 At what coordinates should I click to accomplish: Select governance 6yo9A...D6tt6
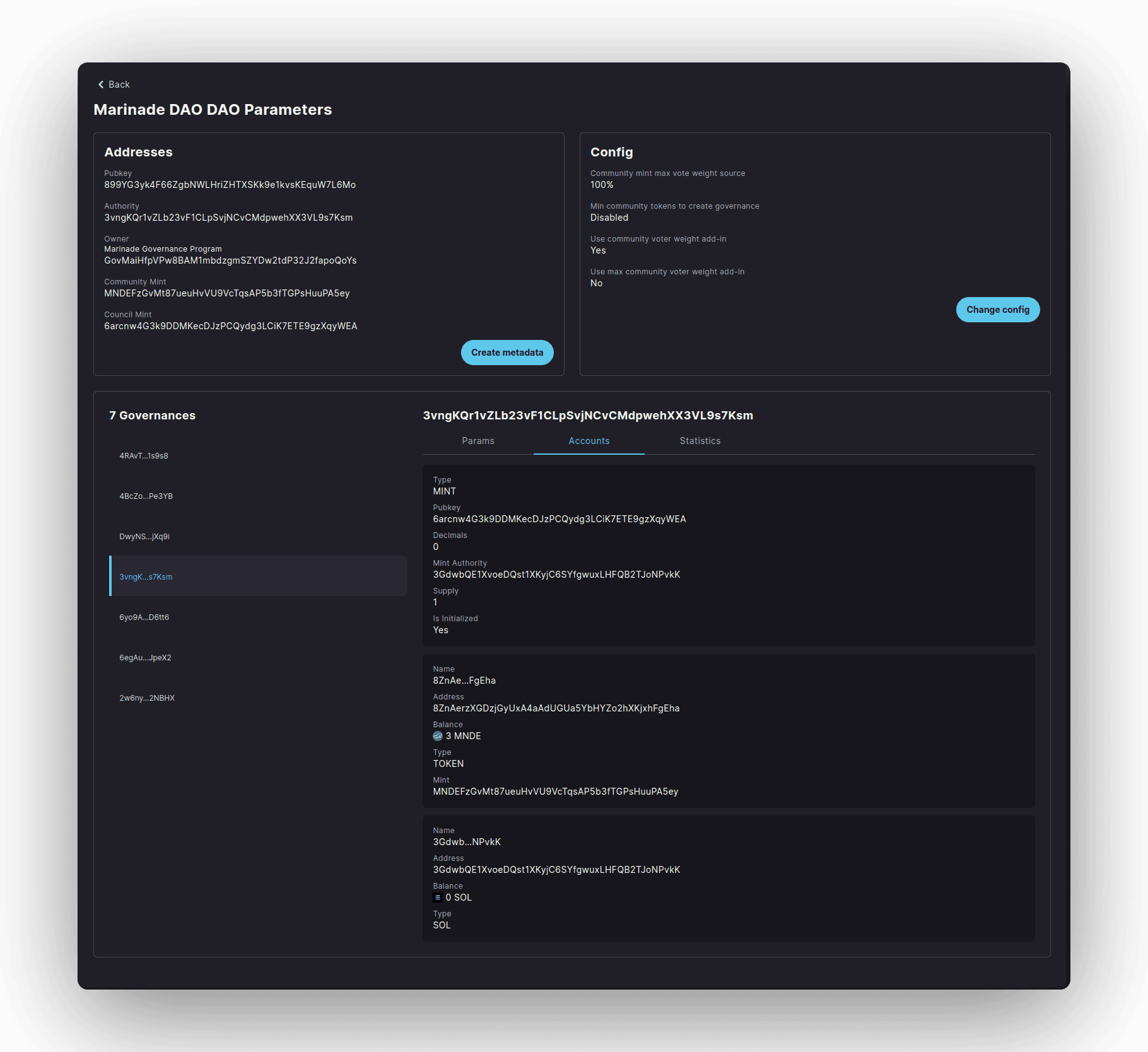258,617
